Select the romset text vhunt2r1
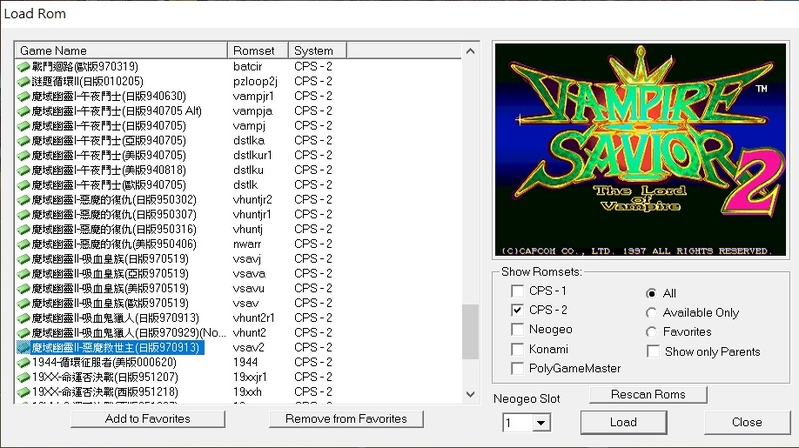 coord(253,318)
